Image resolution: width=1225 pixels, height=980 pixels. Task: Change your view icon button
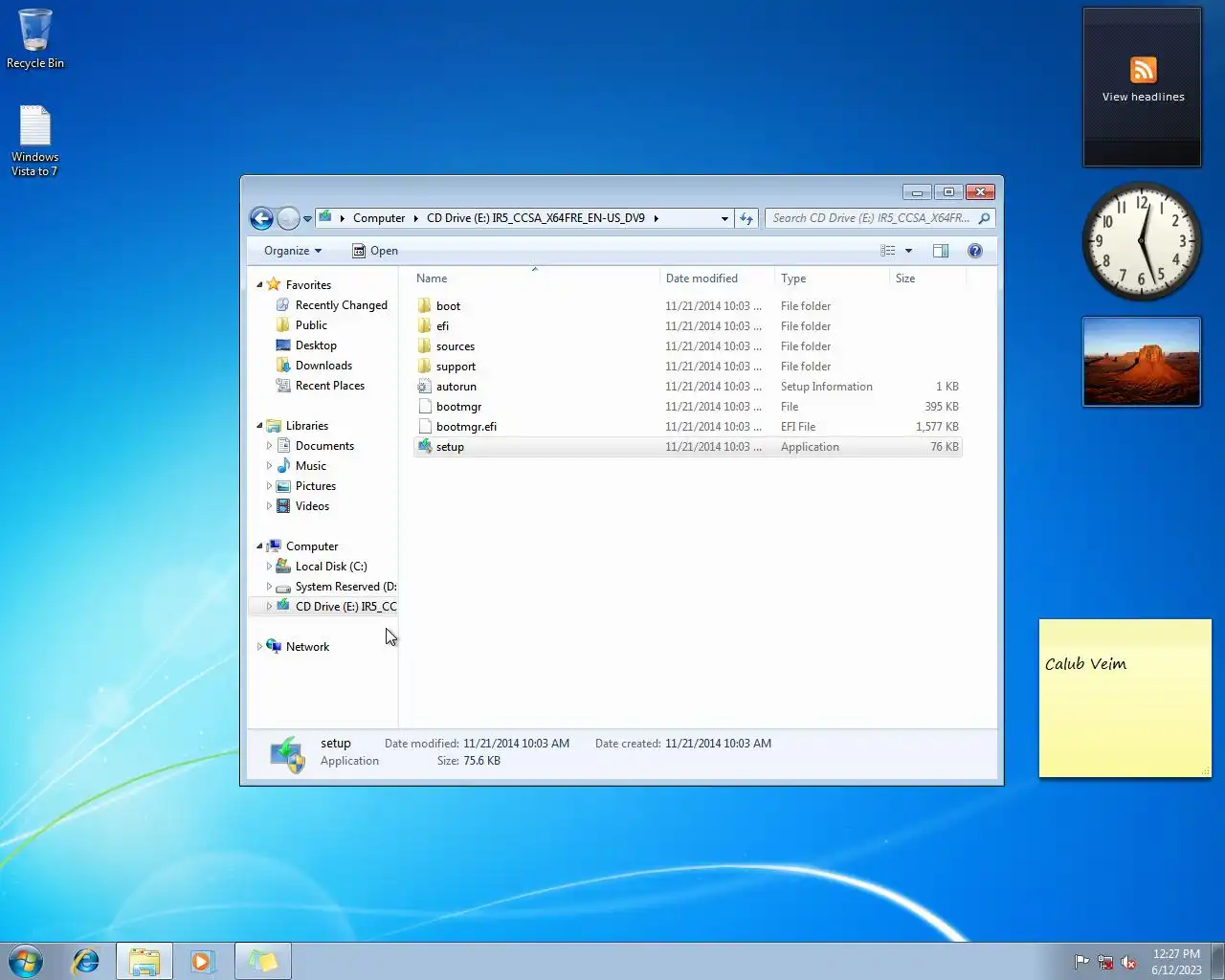click(x=888, y=251)
